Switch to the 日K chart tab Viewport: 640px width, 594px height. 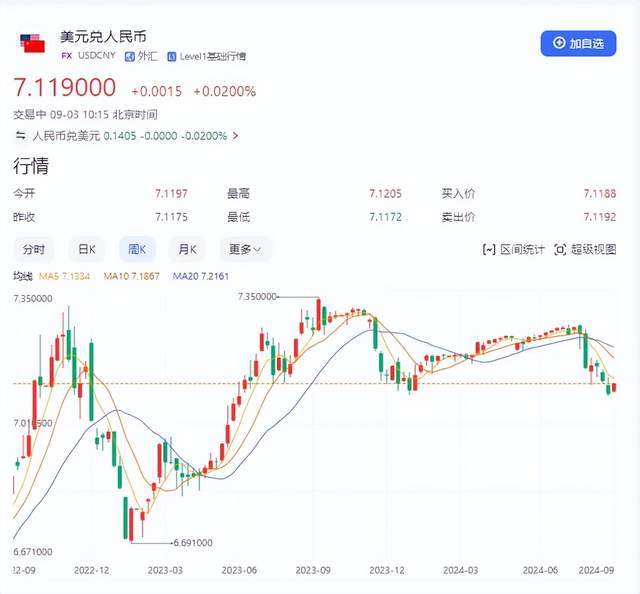(x=87, y=249)
